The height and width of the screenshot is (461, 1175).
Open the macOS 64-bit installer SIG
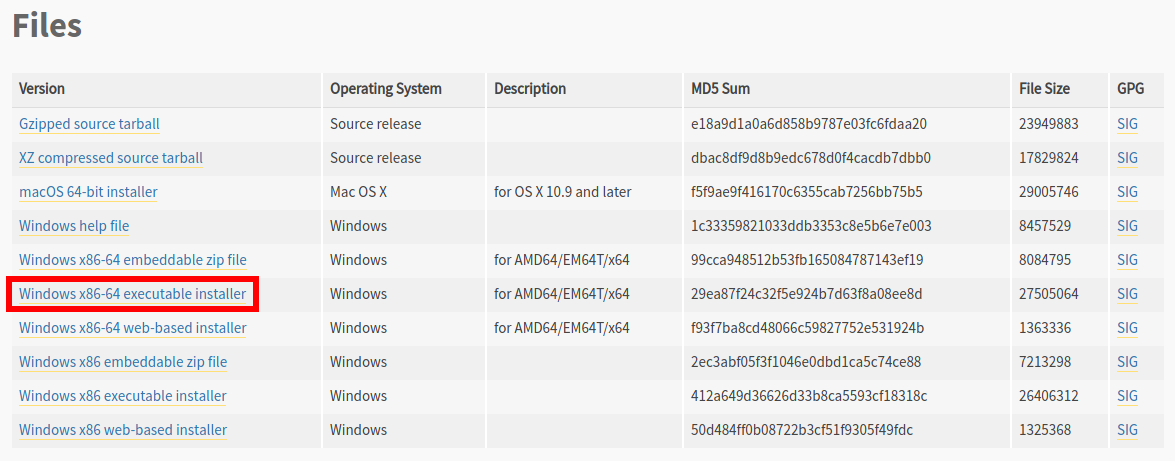click(1127, 192)
